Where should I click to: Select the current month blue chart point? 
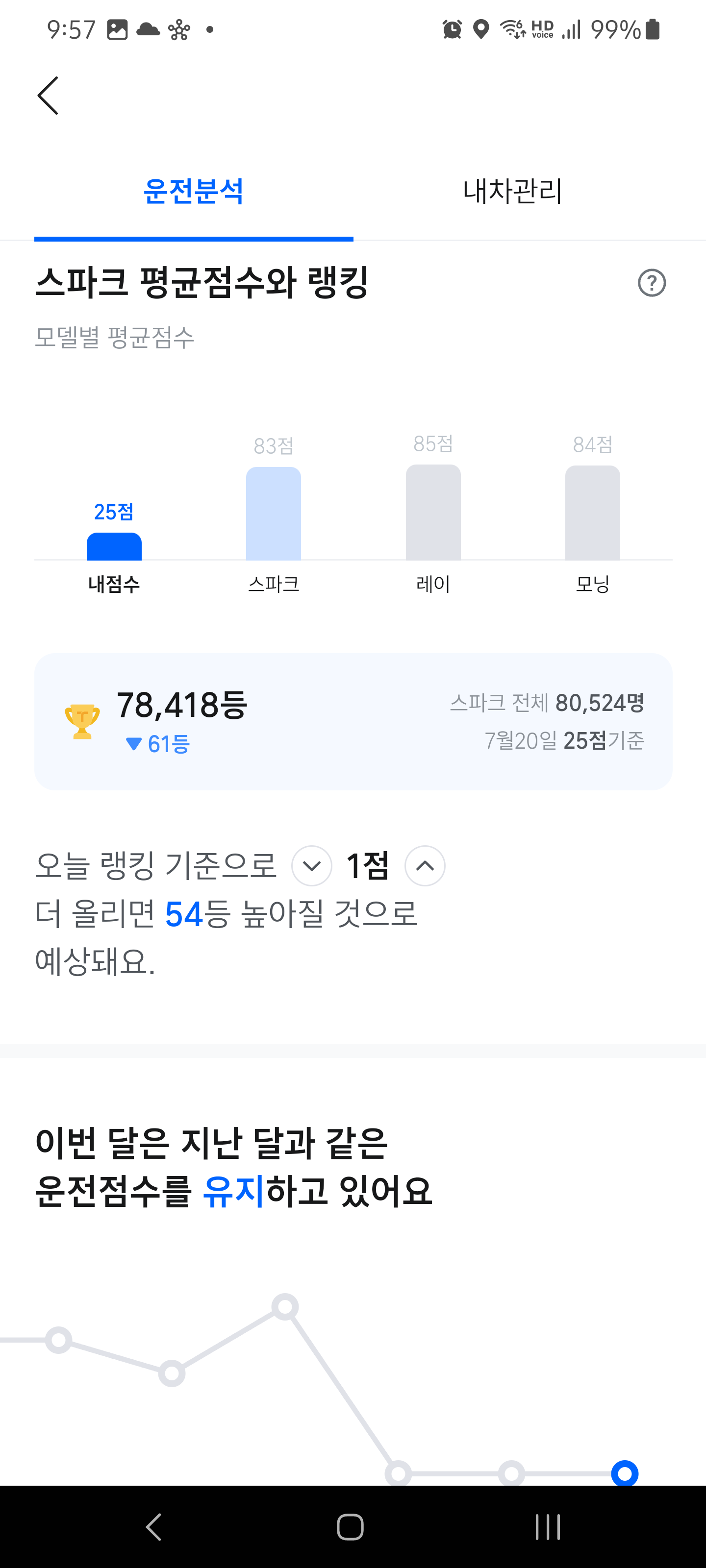[x=625, y=1473]
